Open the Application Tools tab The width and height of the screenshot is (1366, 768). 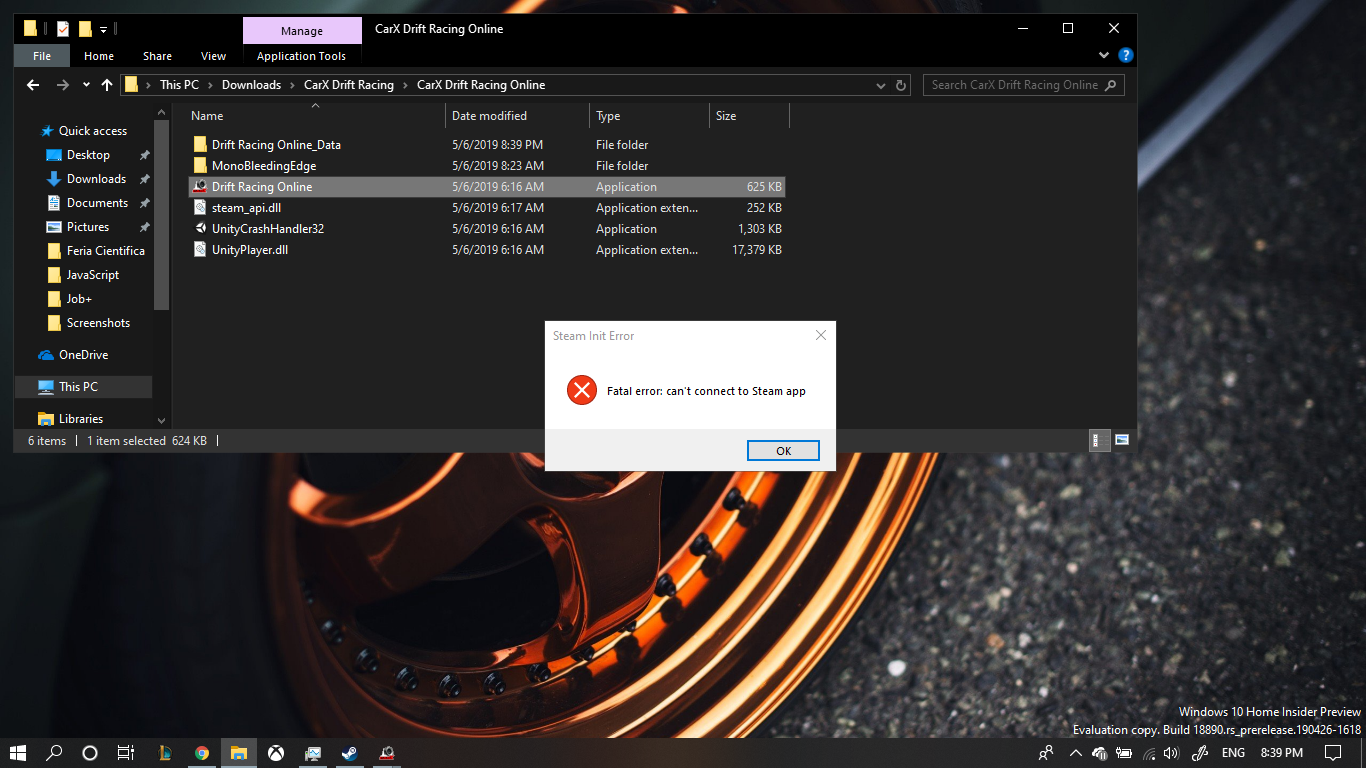point(301,56)
